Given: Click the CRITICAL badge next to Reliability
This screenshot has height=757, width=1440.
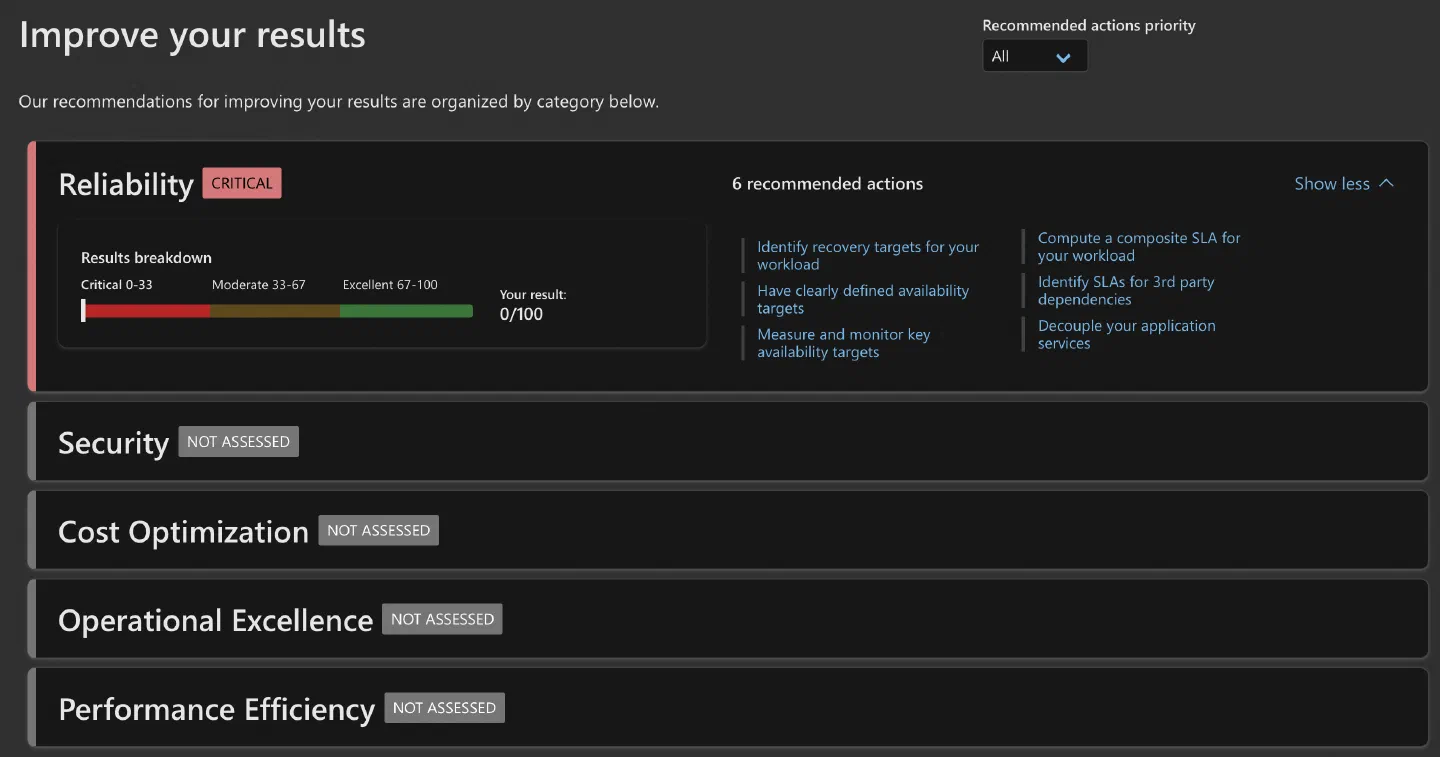Looking at the screenshot, I should coord(242,184).
